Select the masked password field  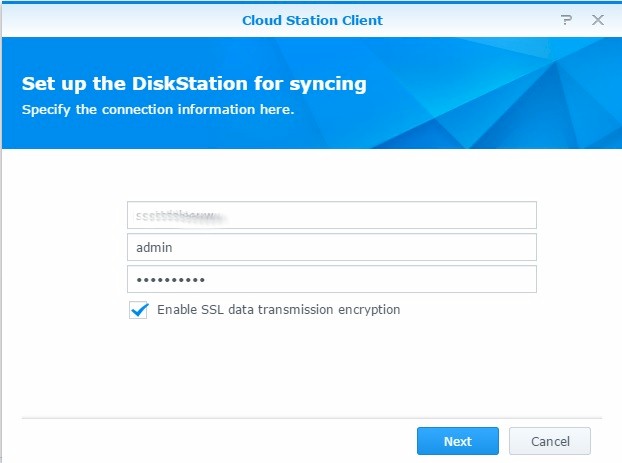click(332, 279)
